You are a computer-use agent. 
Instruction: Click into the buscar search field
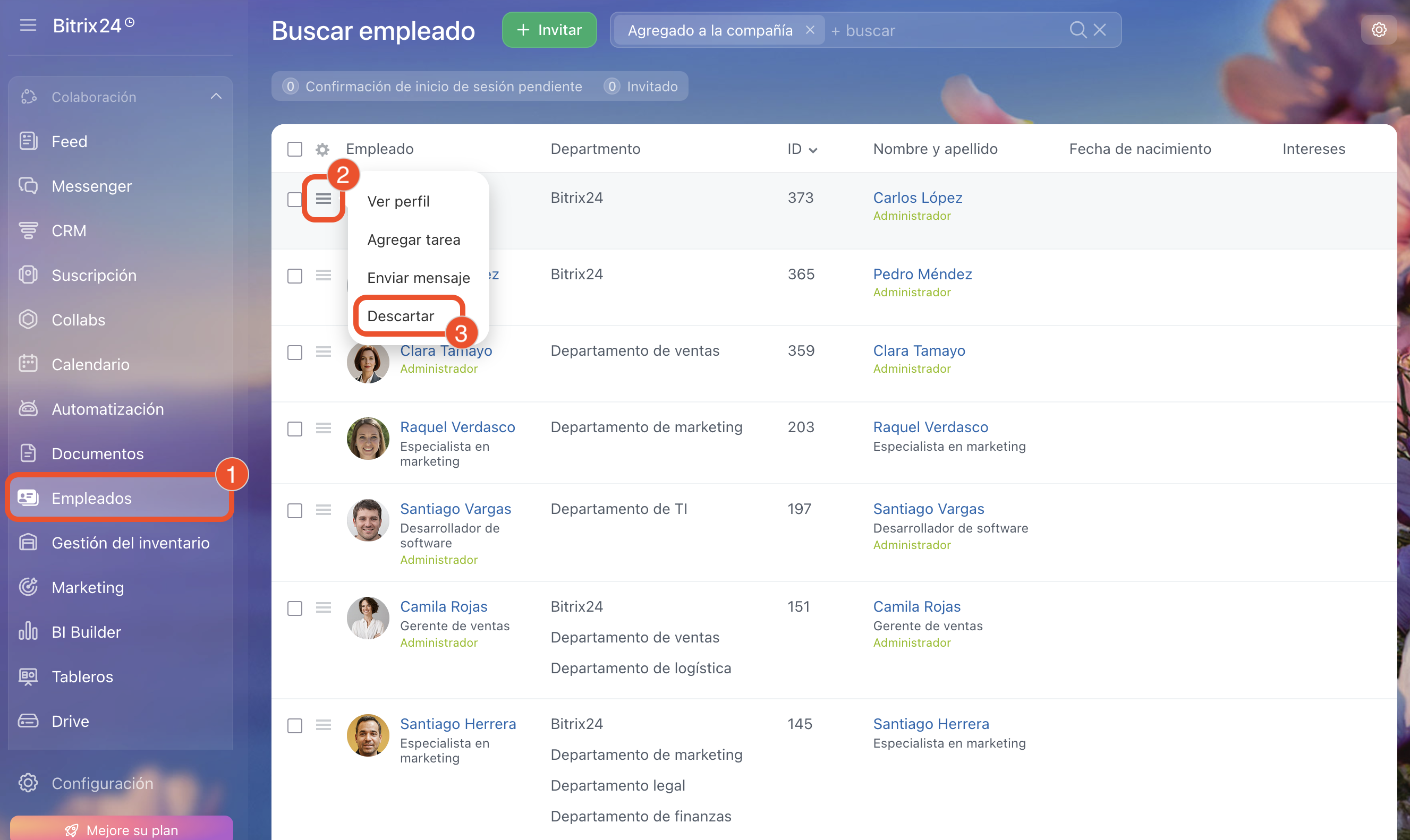click(x=946, y=31)
